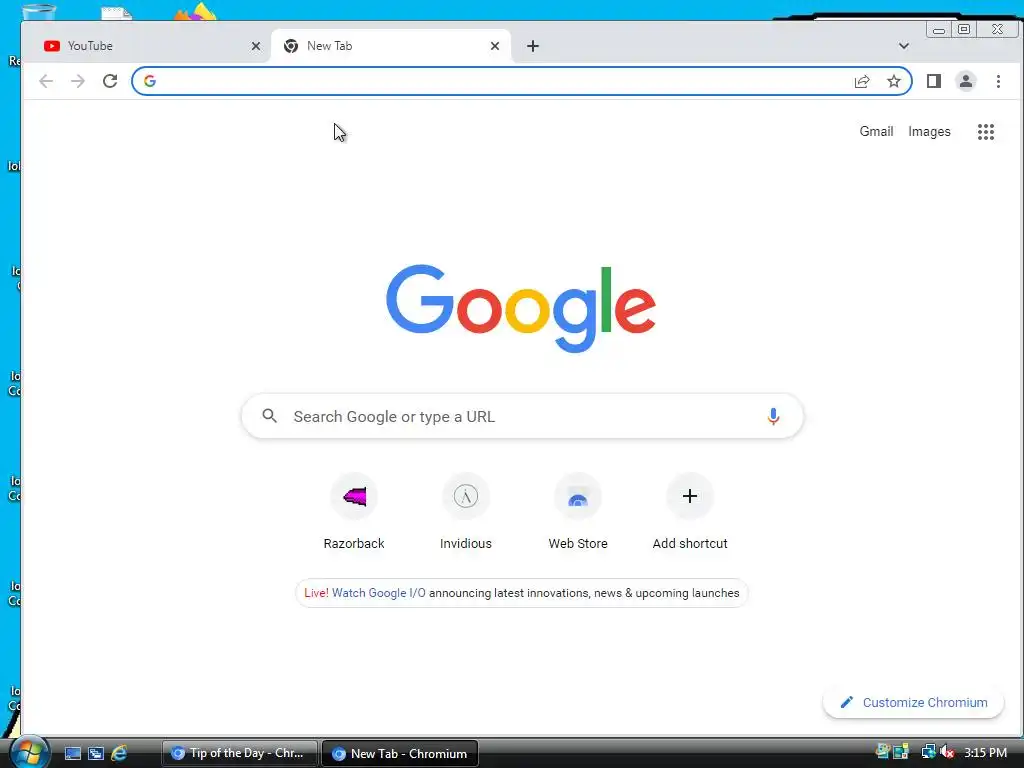Toggle the side panel icon
This screenshot has height=768, width=1024.
(934, 81)
